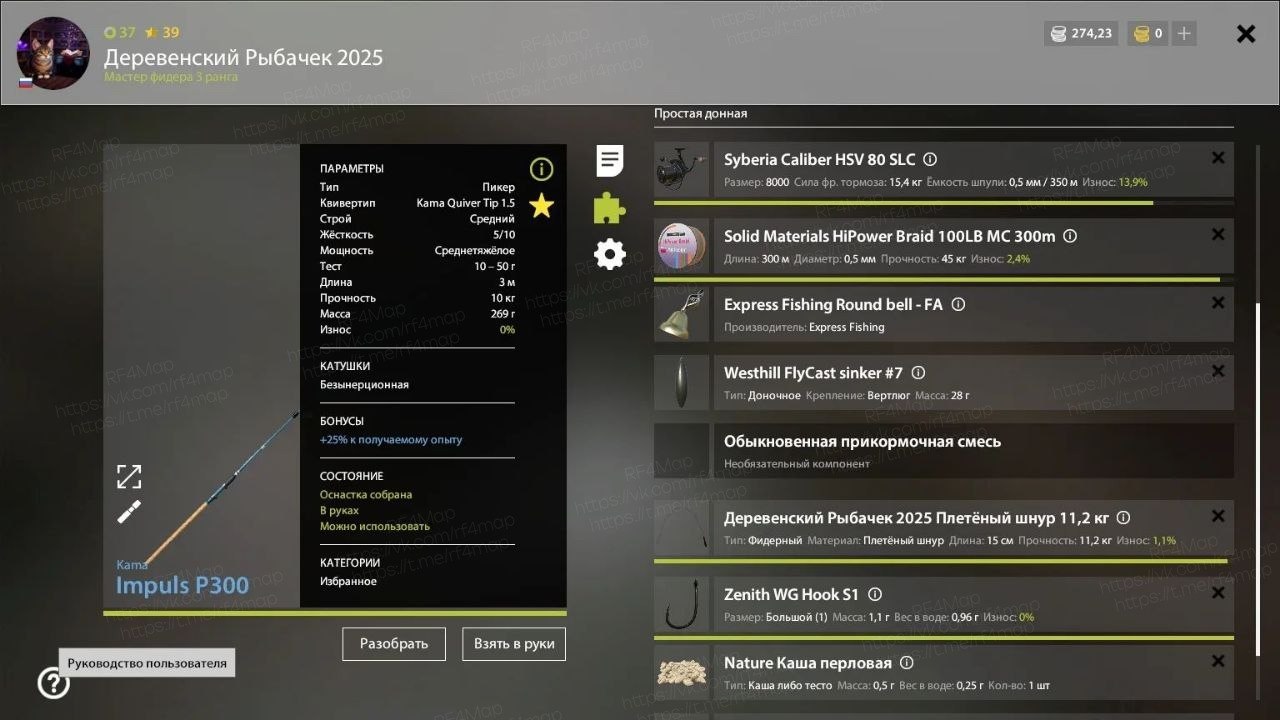Click the player name Деревенский Рыбачек 2025
The height and width of the screenshot is (720, 1280).
[x=243, y=57]
